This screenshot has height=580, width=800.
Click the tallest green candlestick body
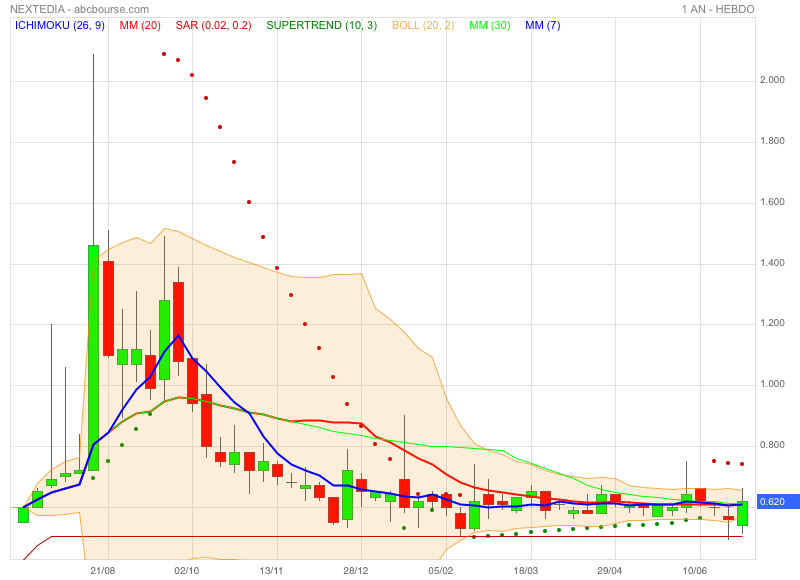tap(93, 358)
